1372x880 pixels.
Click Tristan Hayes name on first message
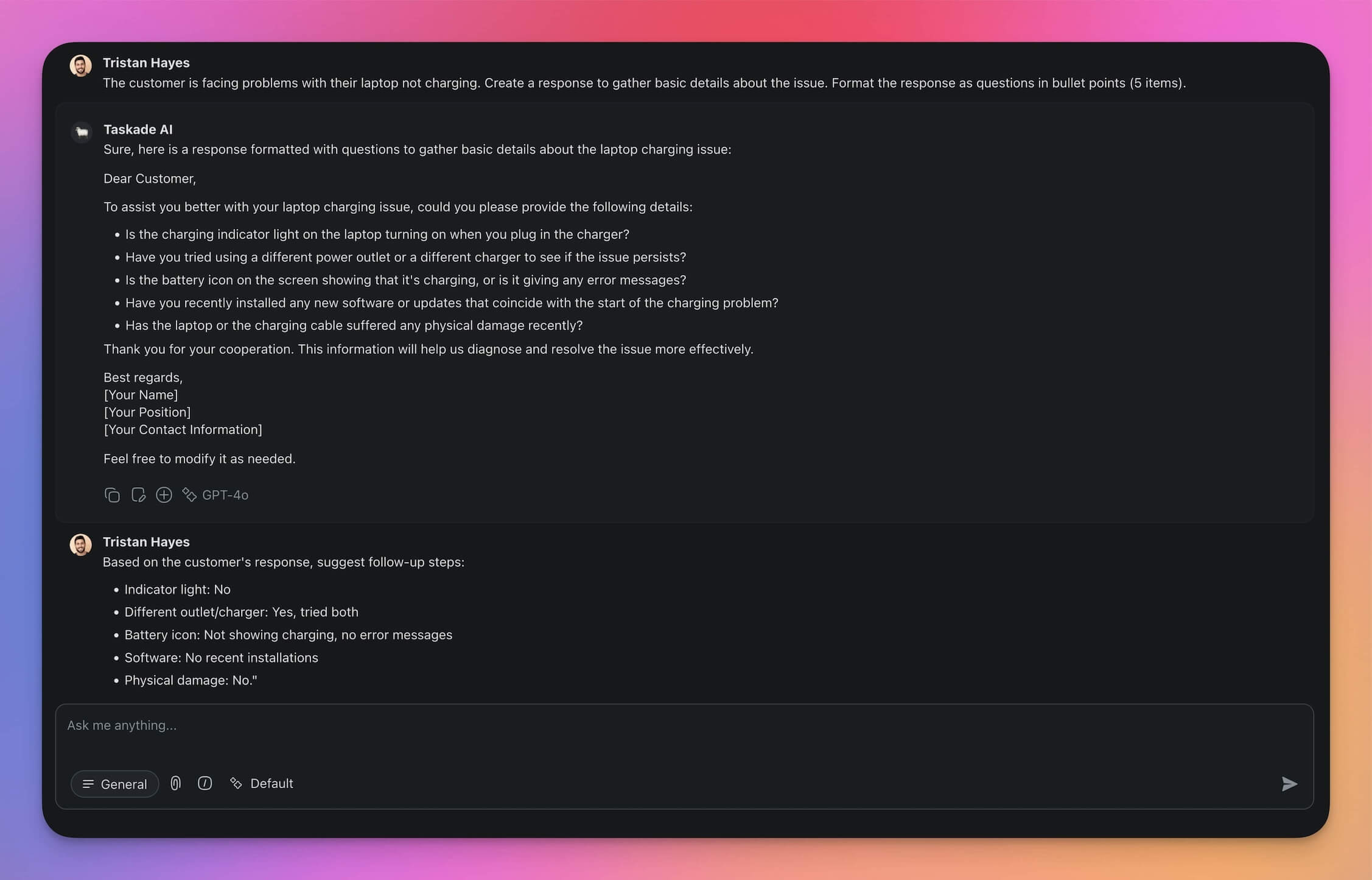146,63
